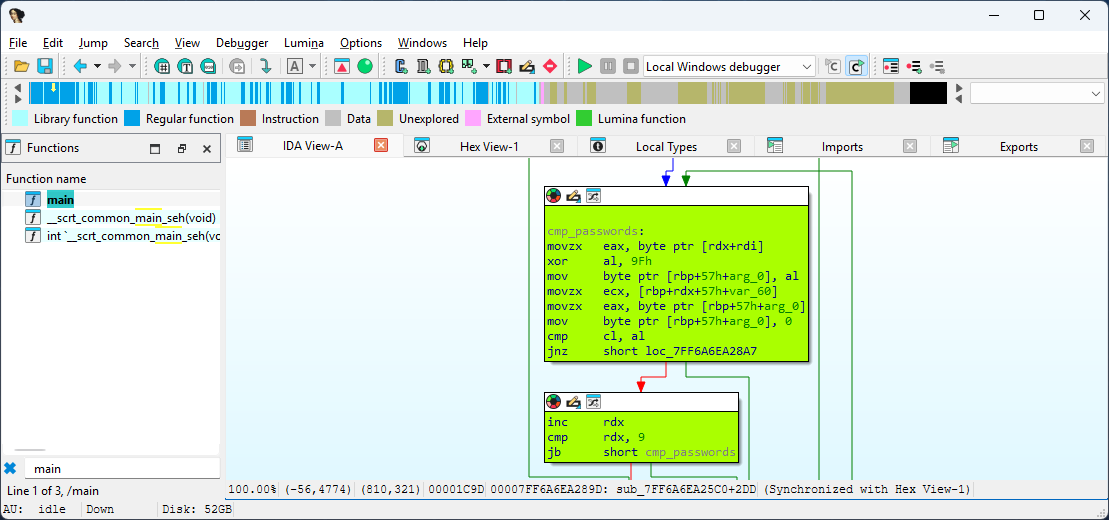The image size is (1109, 520).
Task: Click the function search input field
Action: point(120,468)
